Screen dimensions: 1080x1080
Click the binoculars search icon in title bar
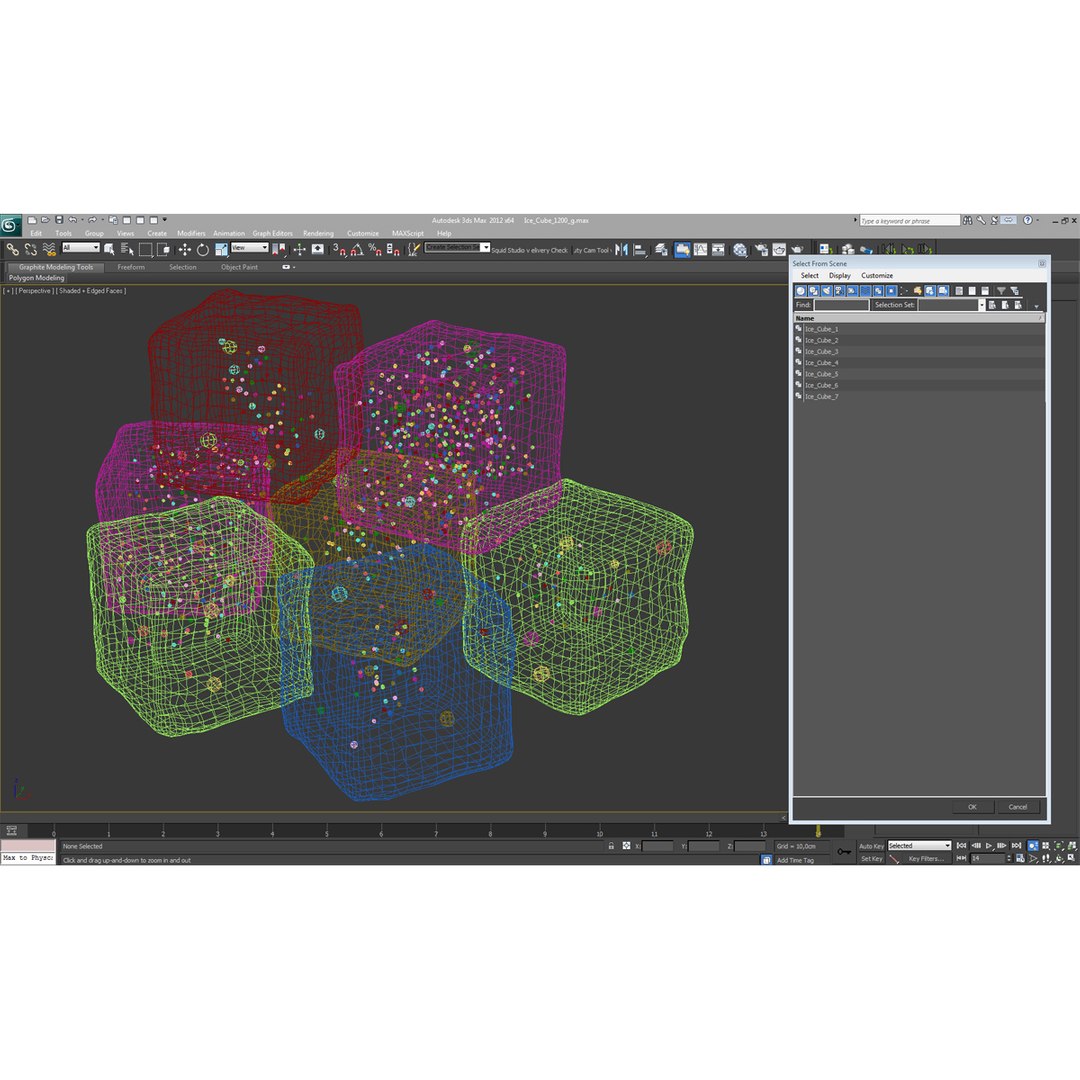click(968, 220)
